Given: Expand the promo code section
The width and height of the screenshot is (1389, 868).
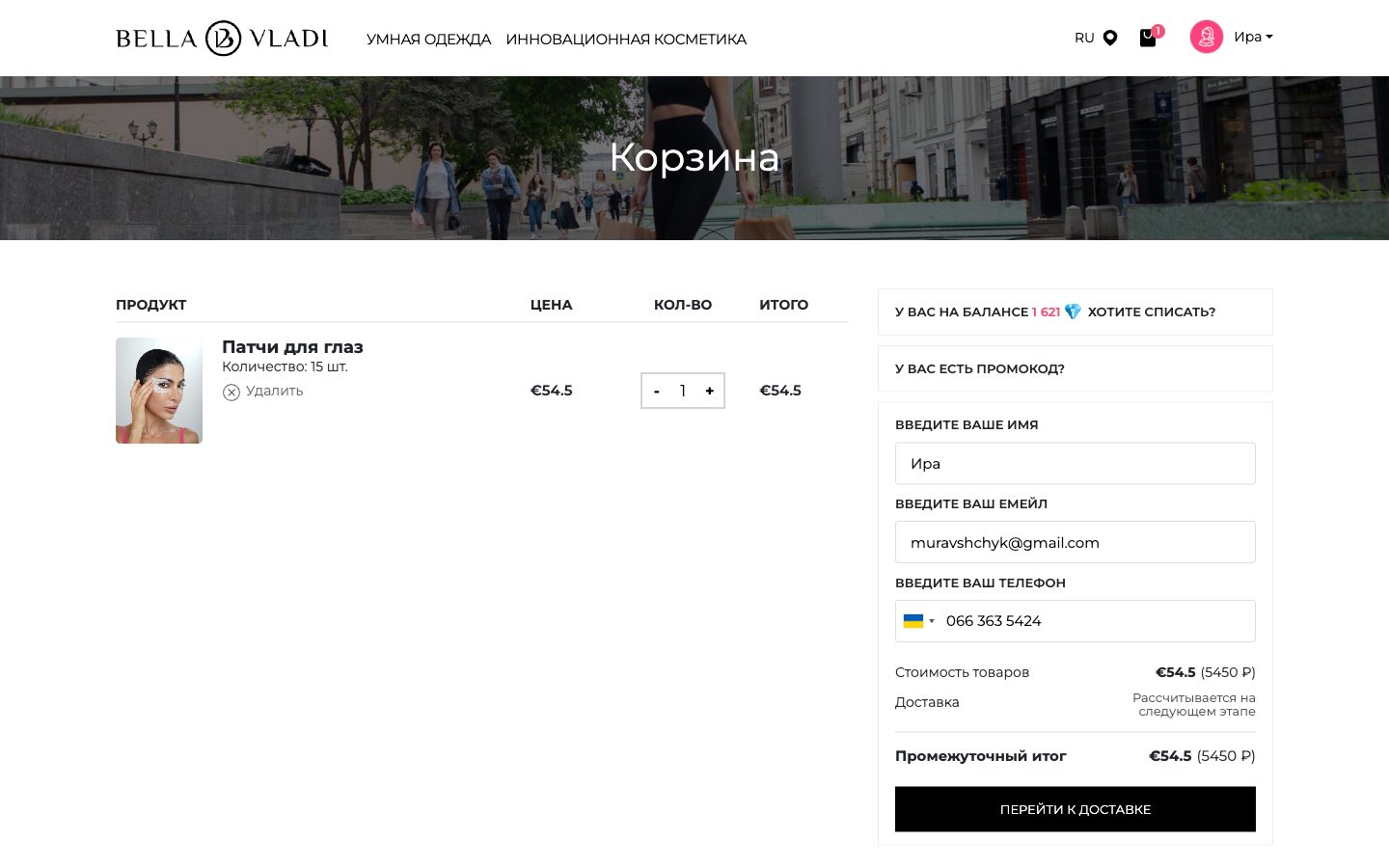Looking at the screenshot, I should point(1076,368).
